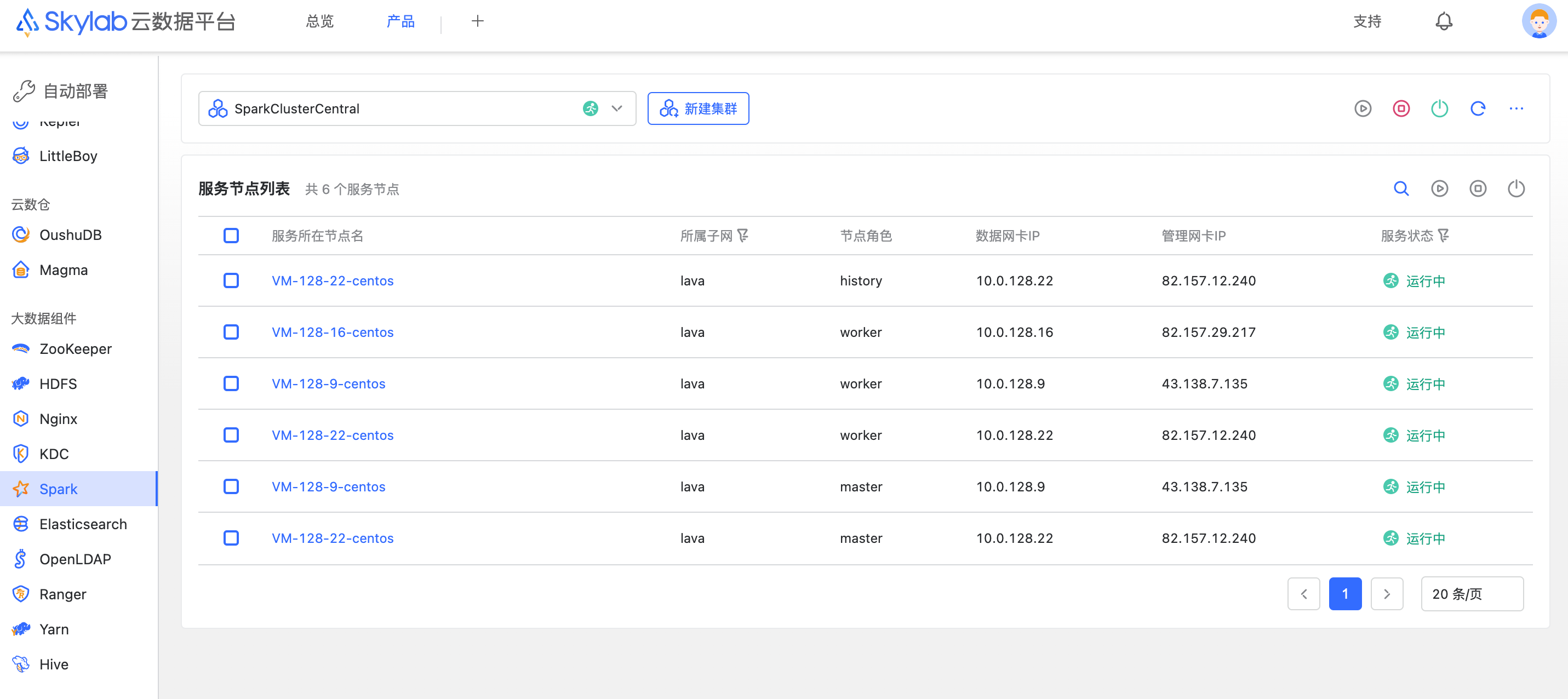Open KDC in the sidebar
Viewport: 1568px width, 699px height.
point(79,454)
